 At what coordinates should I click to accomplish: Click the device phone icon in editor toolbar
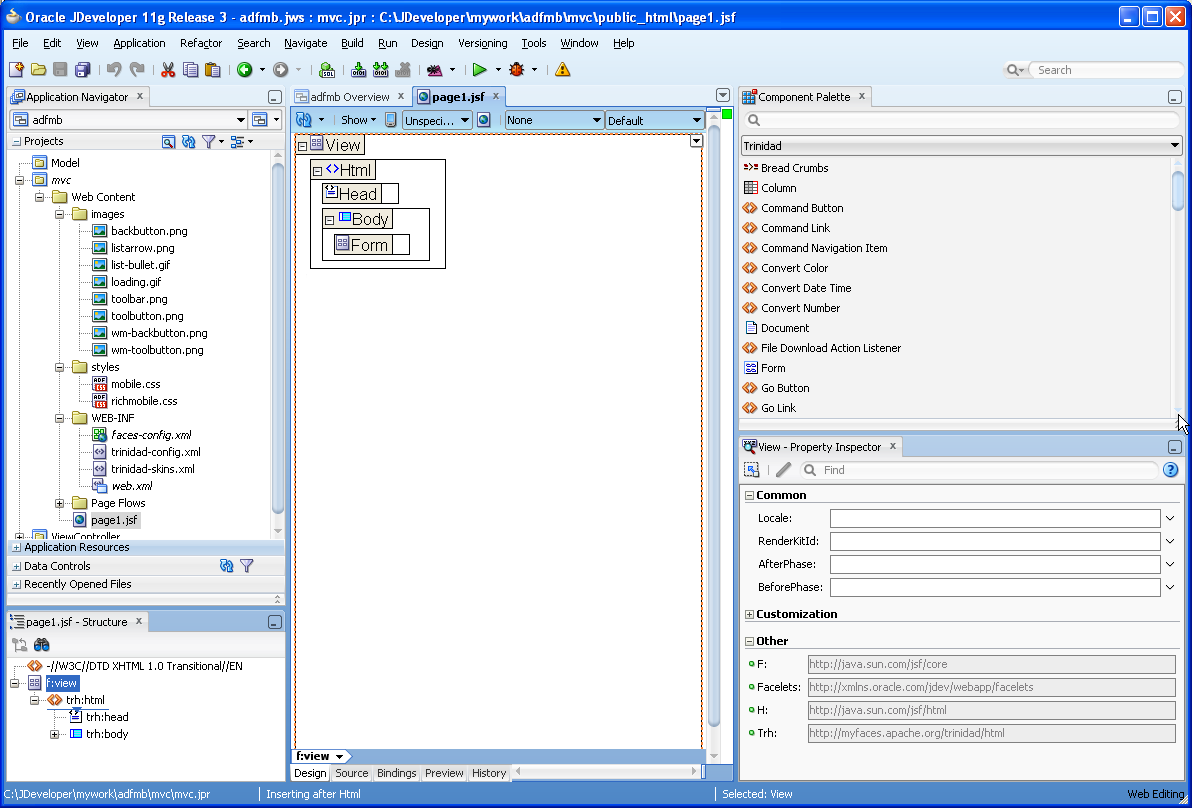(391, 120)
